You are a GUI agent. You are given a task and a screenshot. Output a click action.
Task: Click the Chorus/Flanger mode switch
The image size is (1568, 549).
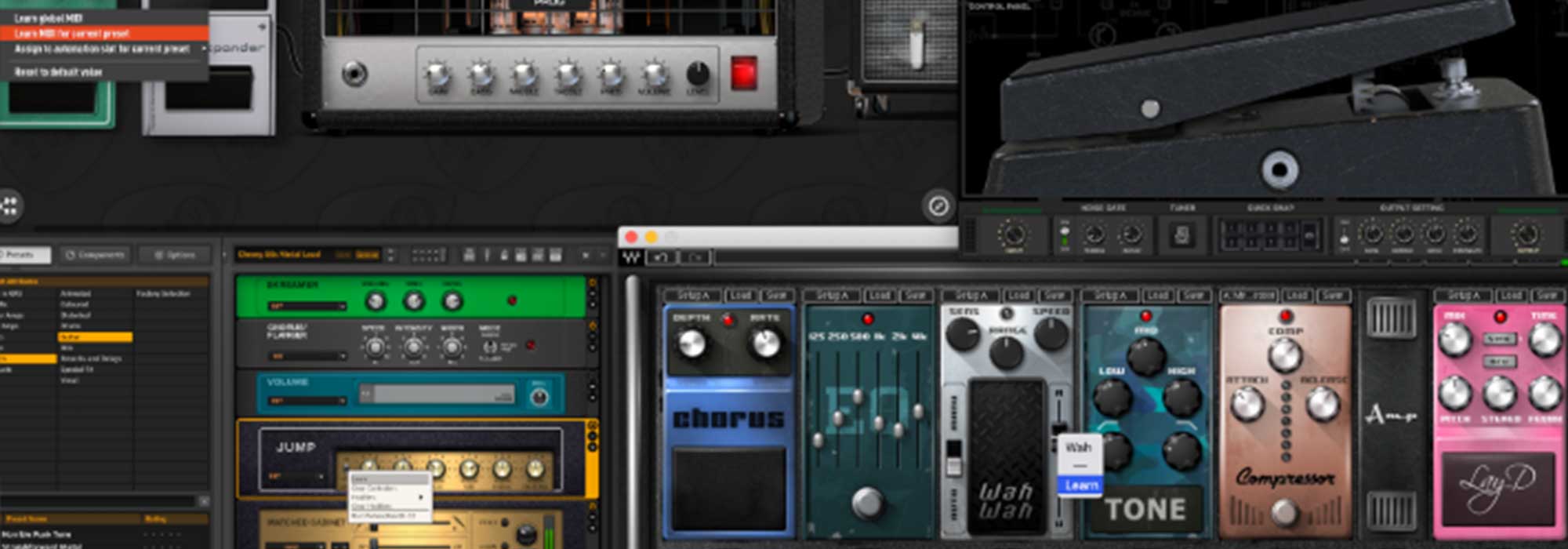490,347
